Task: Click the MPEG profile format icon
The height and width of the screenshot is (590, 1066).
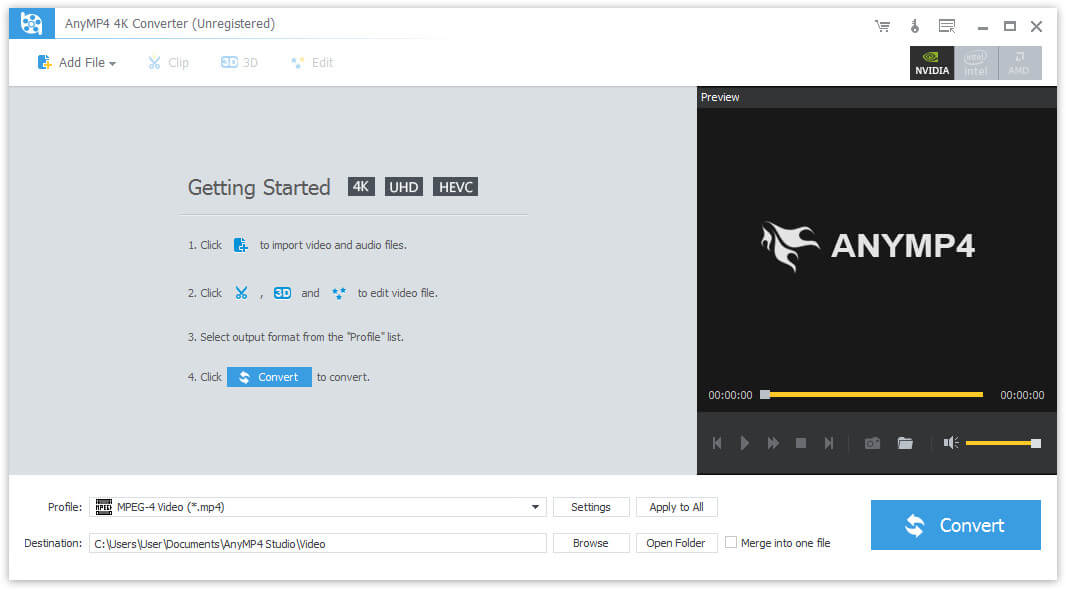Action: pyautogui.click(x=103, y=506)
